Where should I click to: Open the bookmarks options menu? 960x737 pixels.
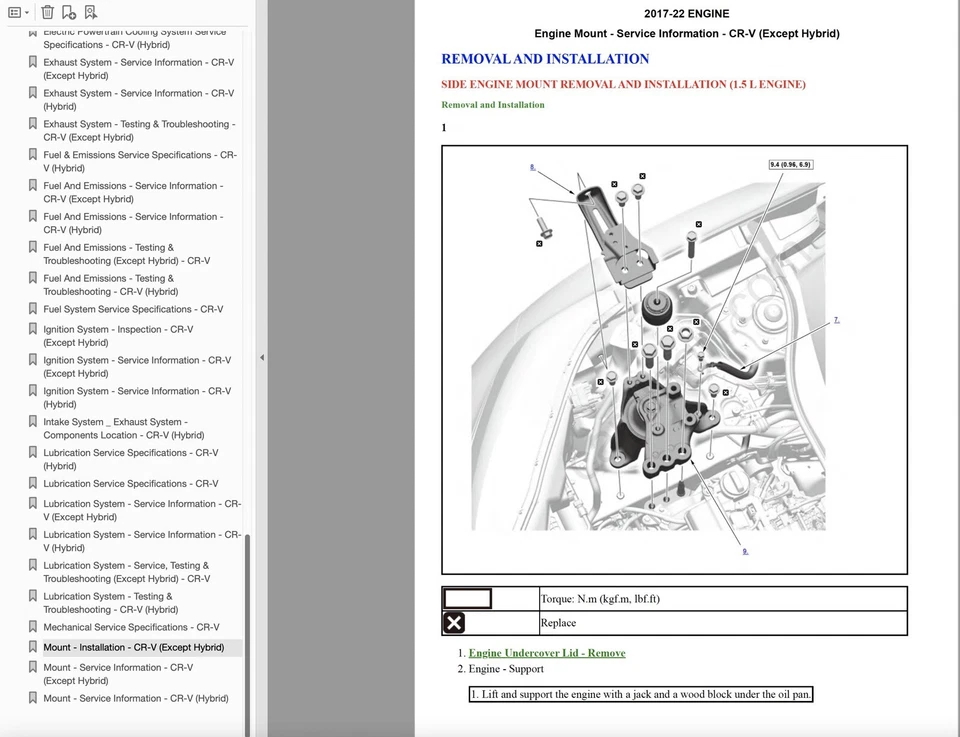click(x=18, y=13)
